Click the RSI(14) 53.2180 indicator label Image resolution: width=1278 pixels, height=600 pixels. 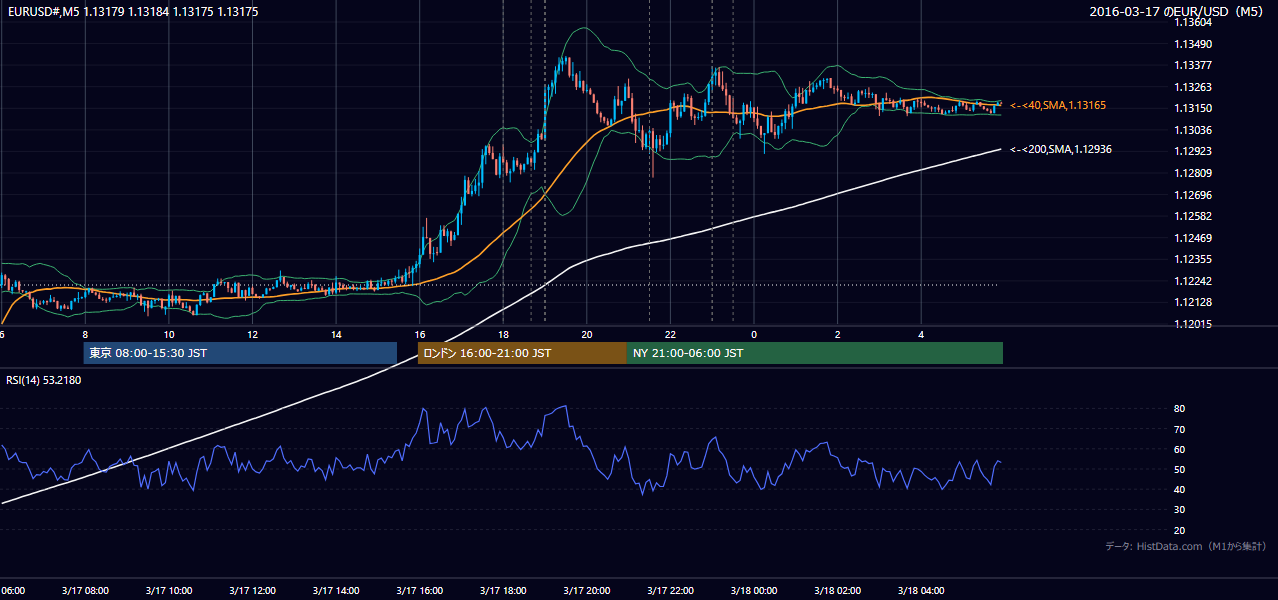44,380
